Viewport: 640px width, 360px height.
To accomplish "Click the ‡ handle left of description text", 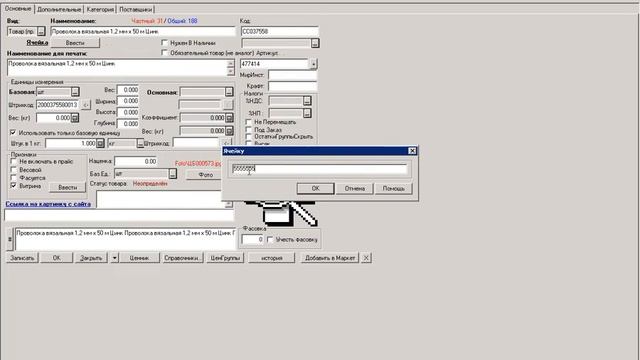I will pyautogui.click(x=10, y=239).
